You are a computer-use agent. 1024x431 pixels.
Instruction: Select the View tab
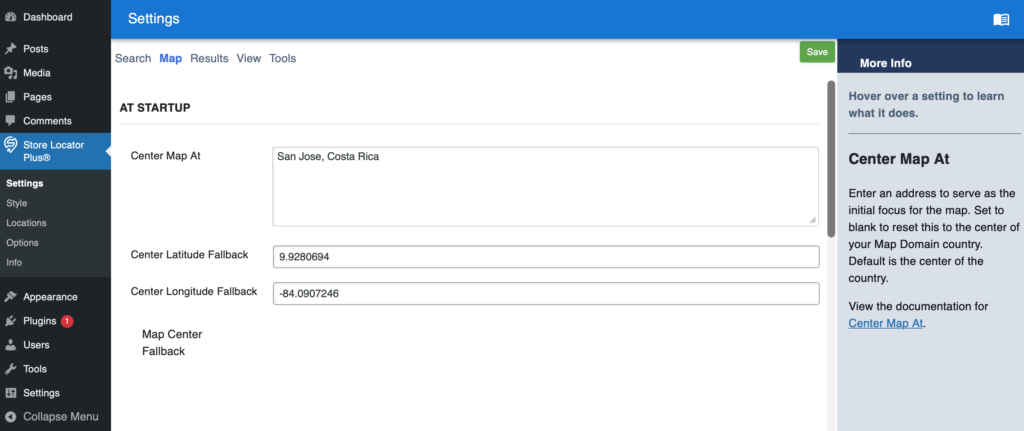click(249, 59)
